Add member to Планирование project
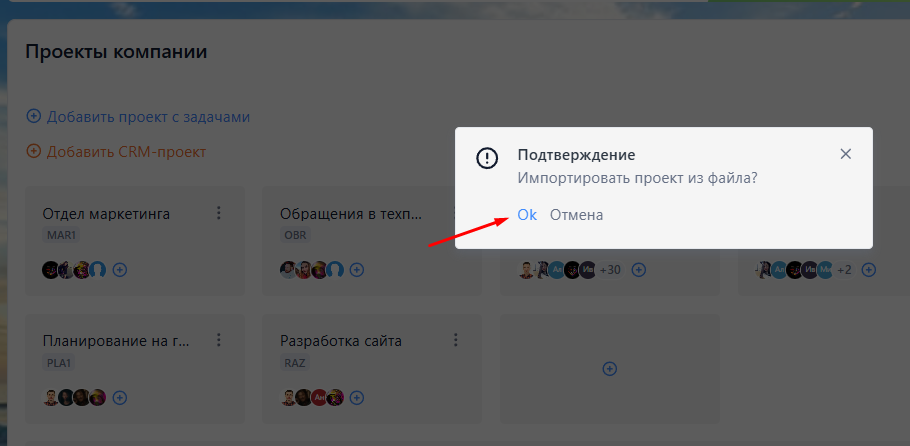Image resolution: width=910 pixels, height=446 pixels. [x=120, y=397]
